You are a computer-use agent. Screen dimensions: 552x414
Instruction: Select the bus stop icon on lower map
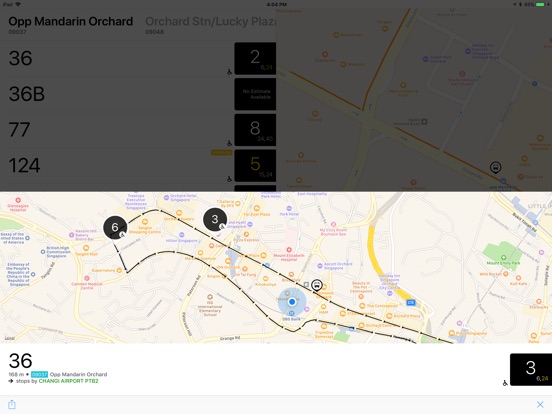tap(317, 285)
